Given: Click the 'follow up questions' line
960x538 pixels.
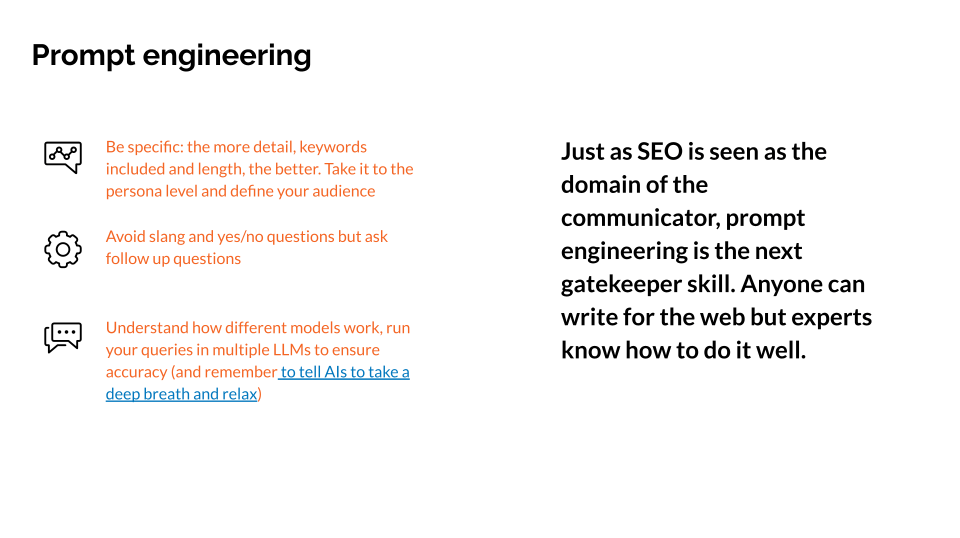Looking at the screenshot, I should pyautogui.click(x=173, y=259).
